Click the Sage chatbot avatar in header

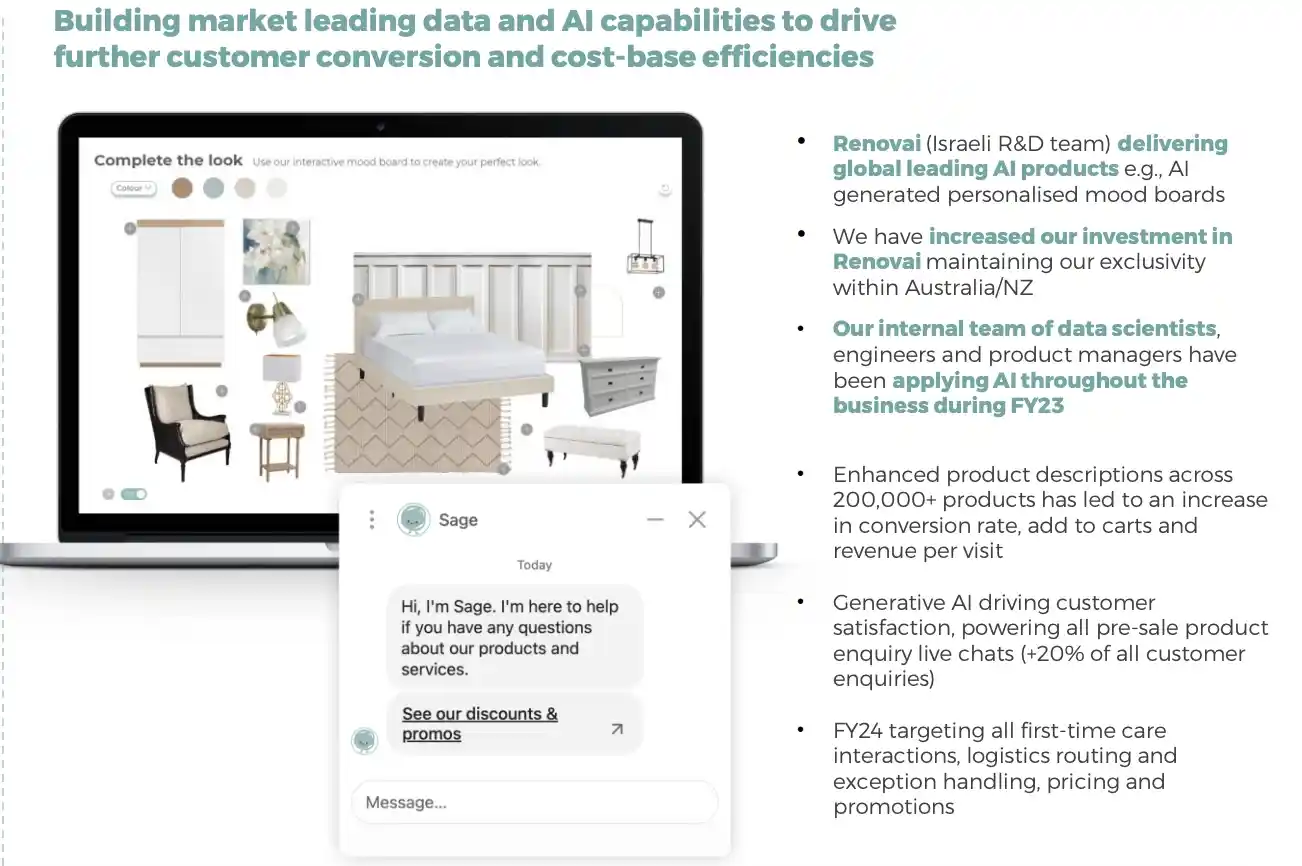(x=413, y=520)
